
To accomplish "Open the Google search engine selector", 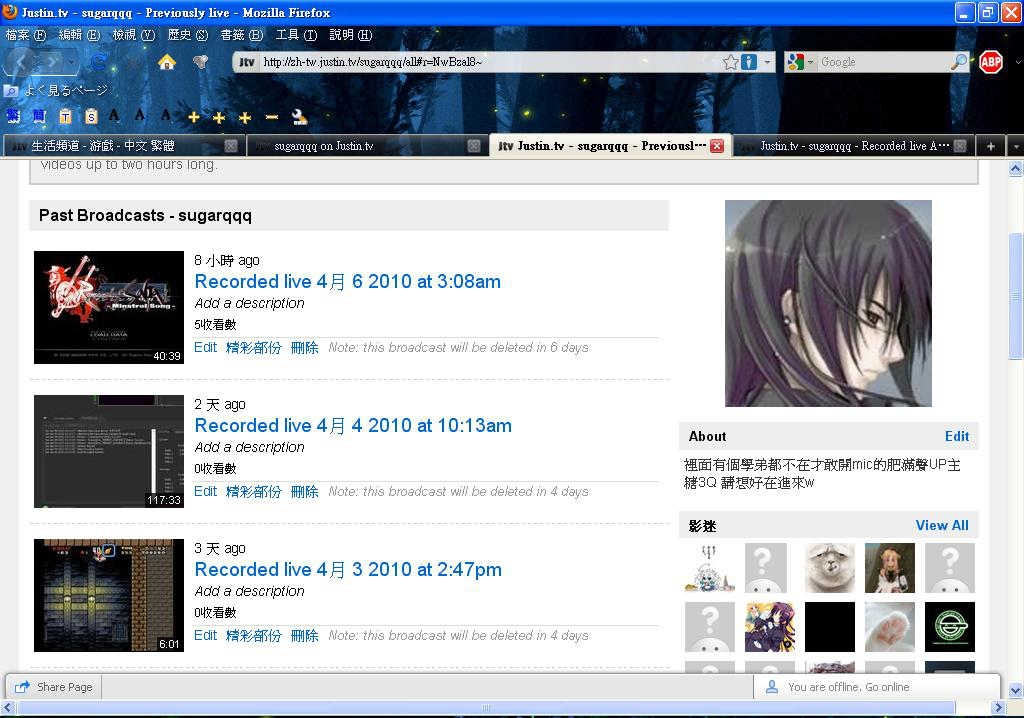I will 801,62.
